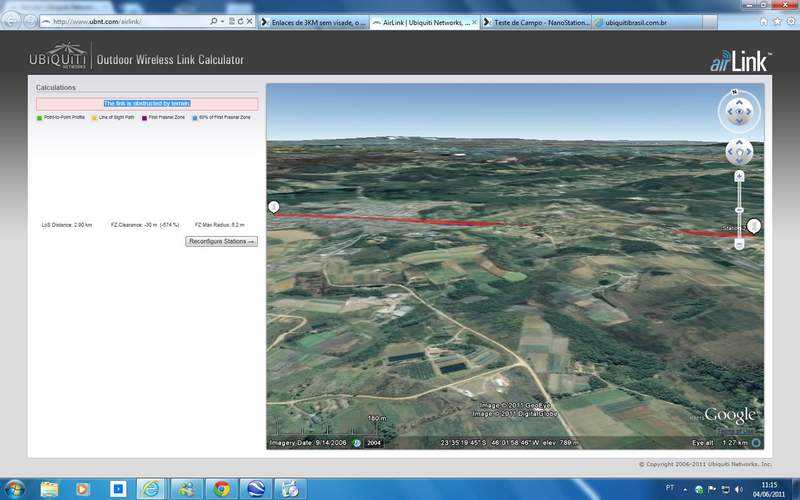The height and width of the screenshot is (500, 800).
Task: Refresh the page with the reload icon
Action: 240,21
